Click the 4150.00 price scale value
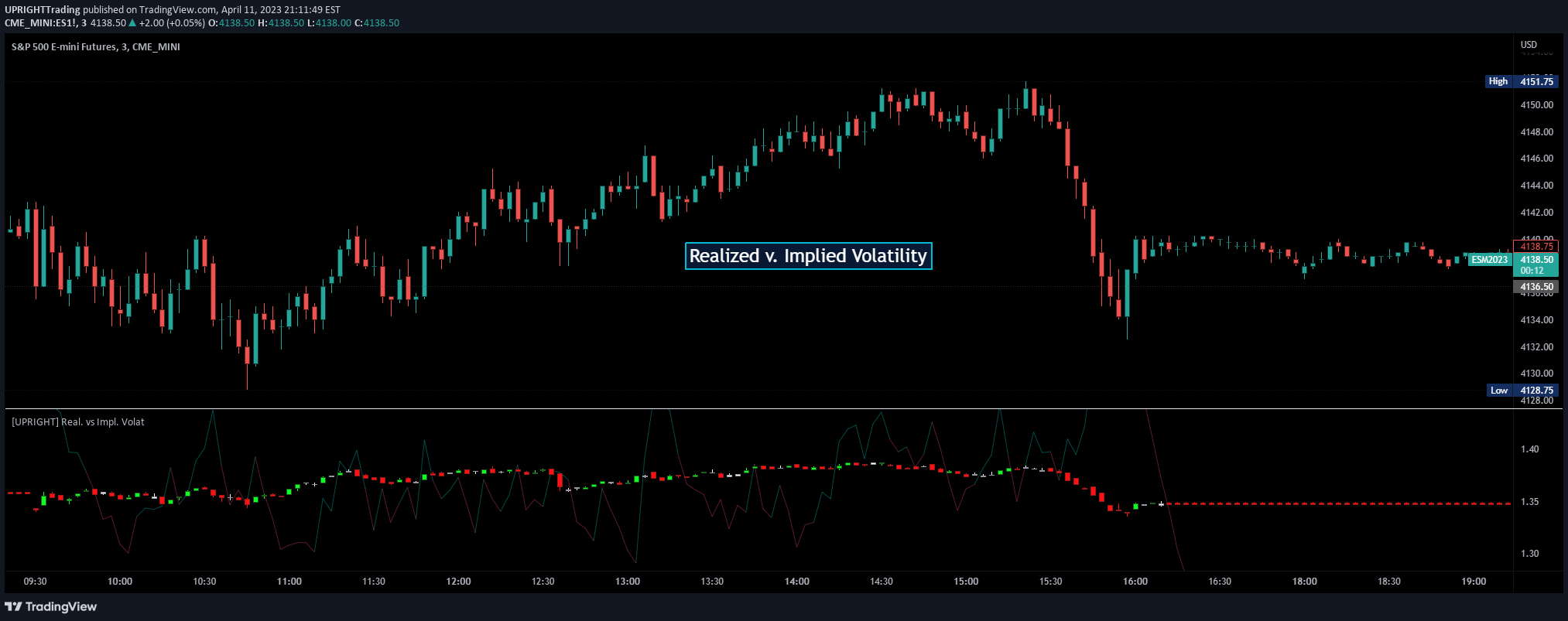This screenshot has height=621, width=1568. (1535, 105)
